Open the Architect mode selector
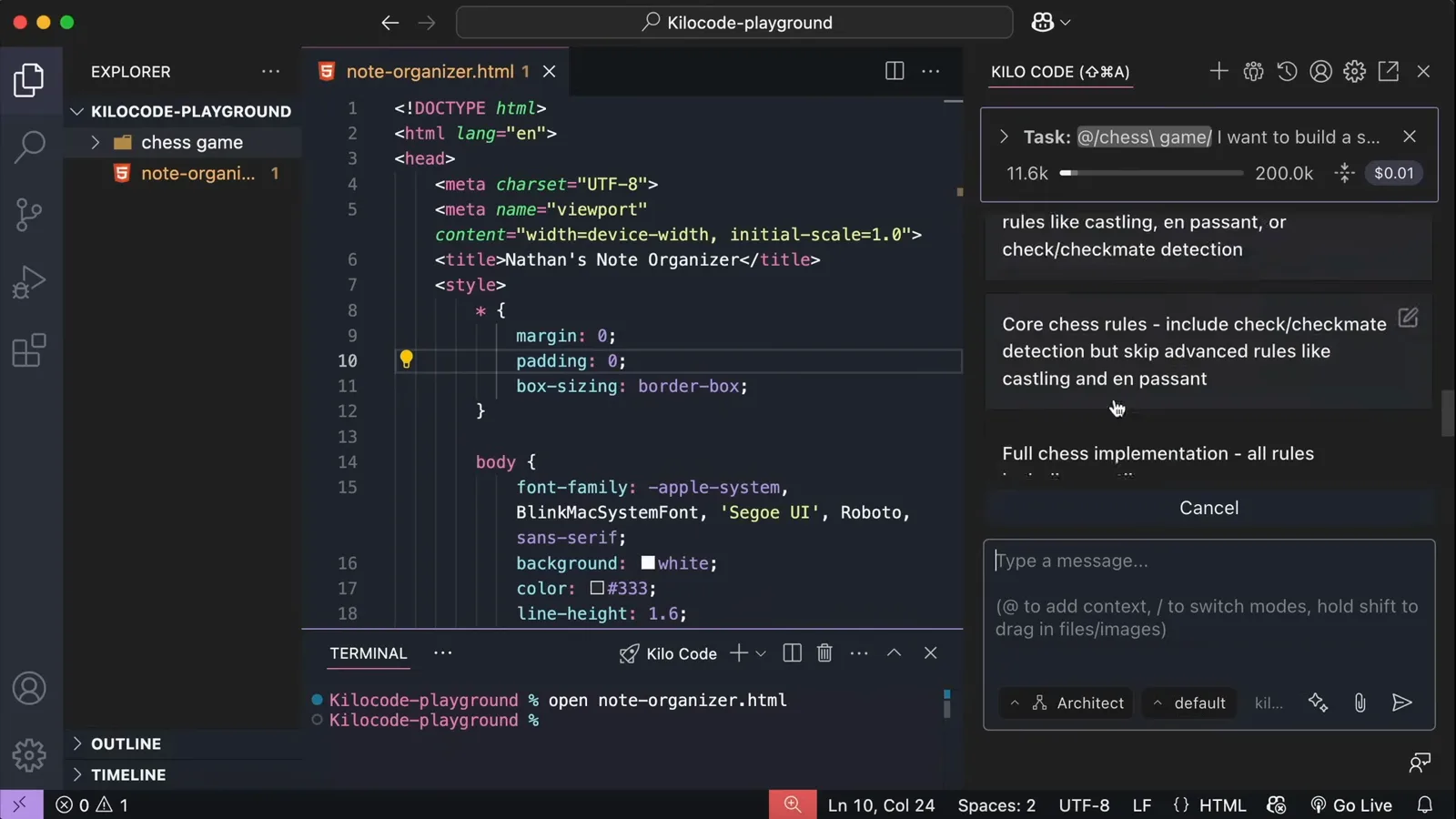 pyautogui.click(x=1066, y=703)
